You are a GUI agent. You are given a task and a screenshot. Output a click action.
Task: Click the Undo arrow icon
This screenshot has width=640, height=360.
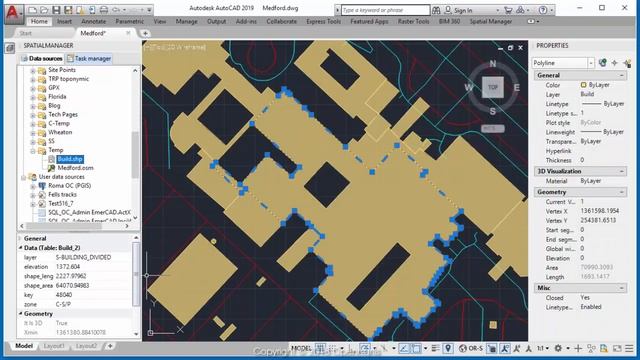click(116, 10)
